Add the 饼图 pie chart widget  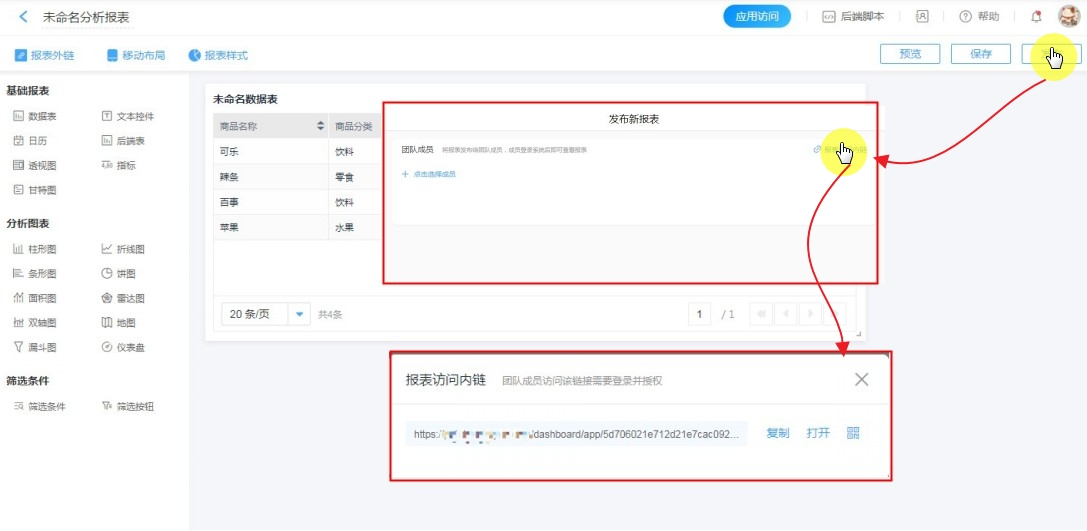tap(122, 274)
